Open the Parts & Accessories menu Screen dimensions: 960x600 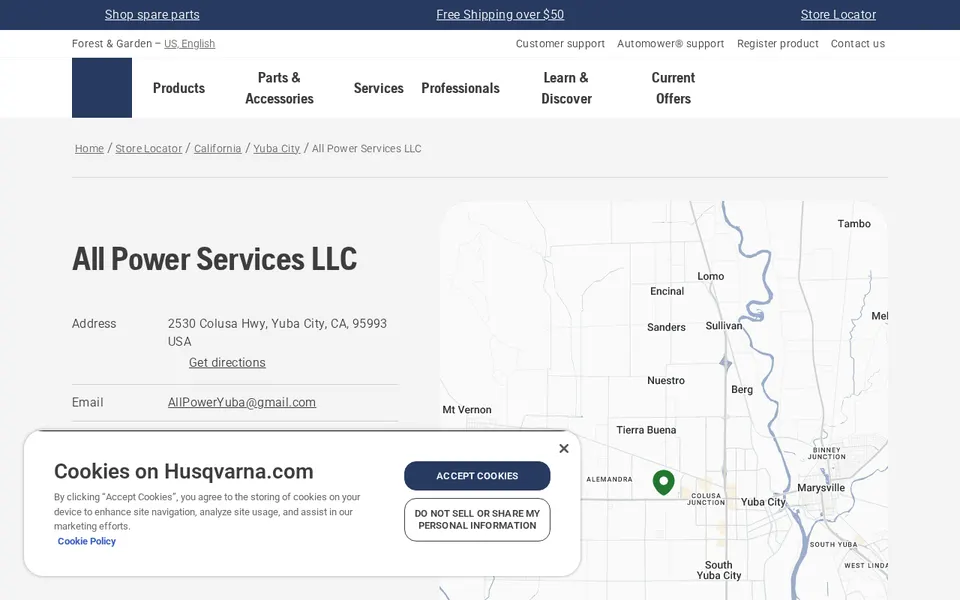[x=279, y=88]
